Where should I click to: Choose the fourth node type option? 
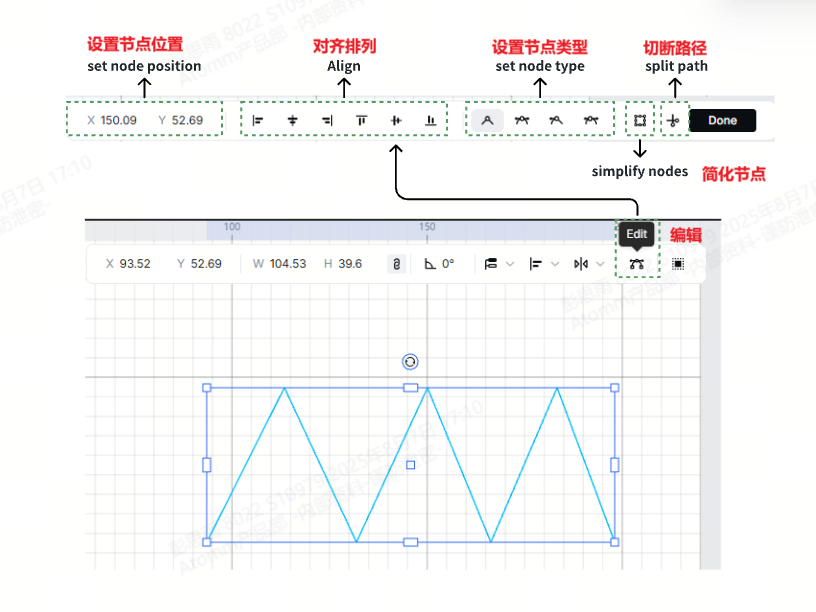(x=591, y=120)
